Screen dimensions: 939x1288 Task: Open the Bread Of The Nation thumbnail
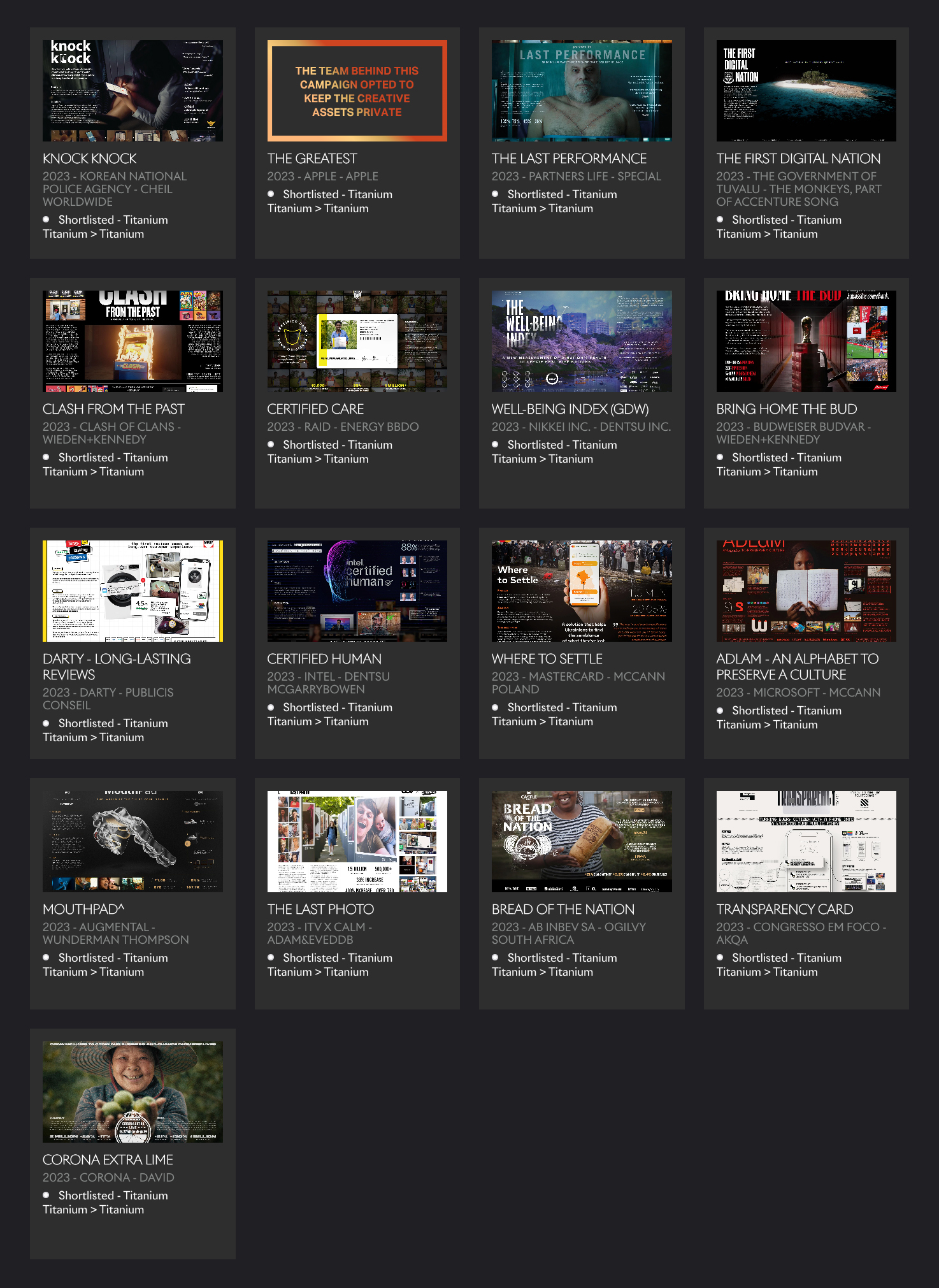582,841
